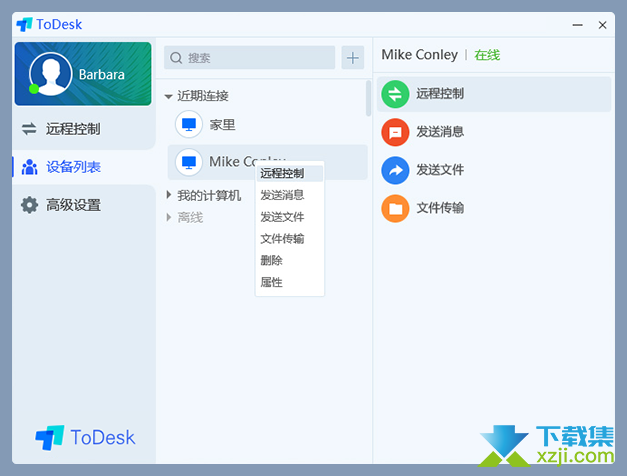Click the advanced settings gear icon
Screen dimensions: 627x476
30,205
